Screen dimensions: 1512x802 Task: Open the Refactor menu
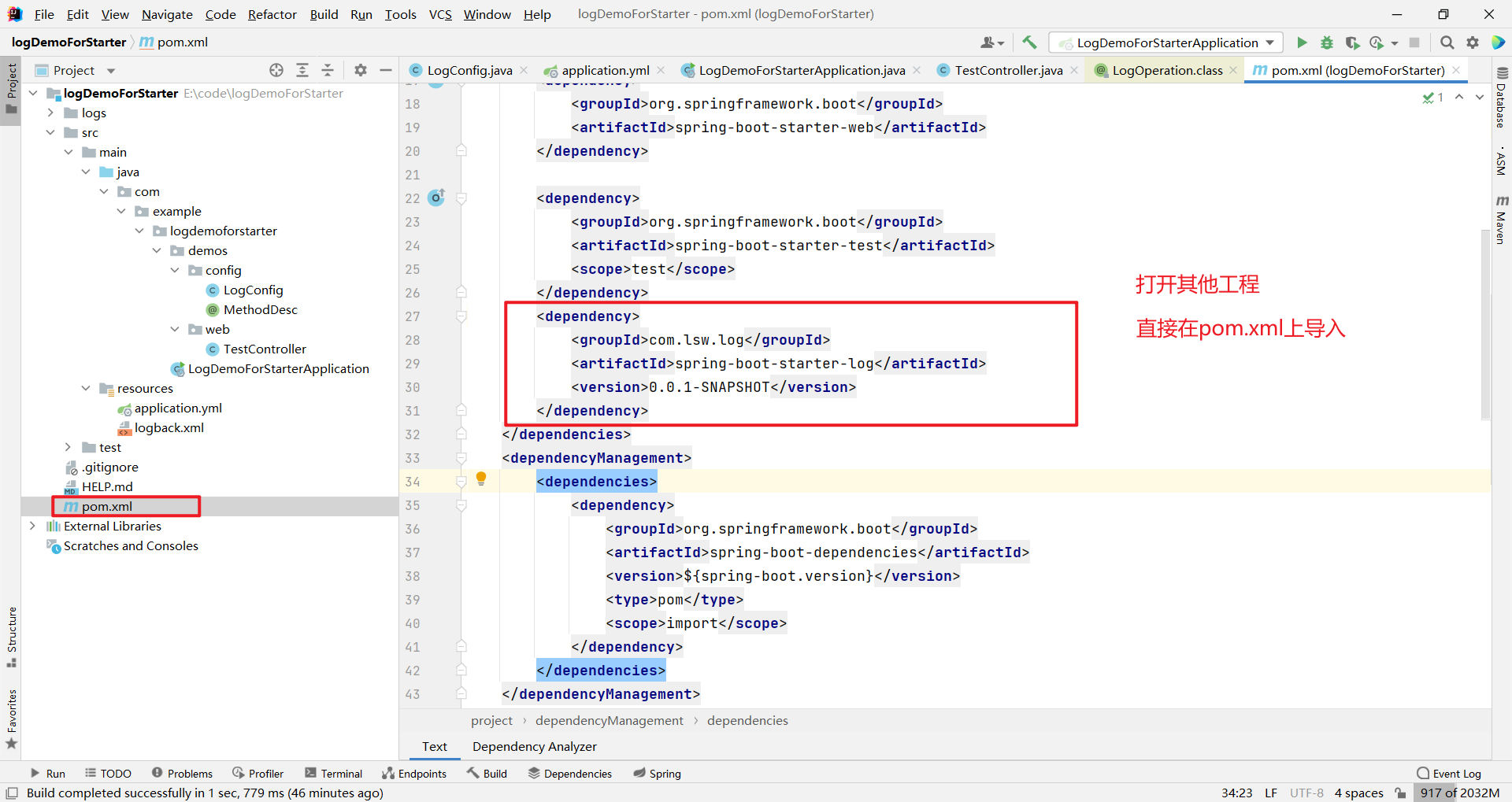(x=272, y=14)
